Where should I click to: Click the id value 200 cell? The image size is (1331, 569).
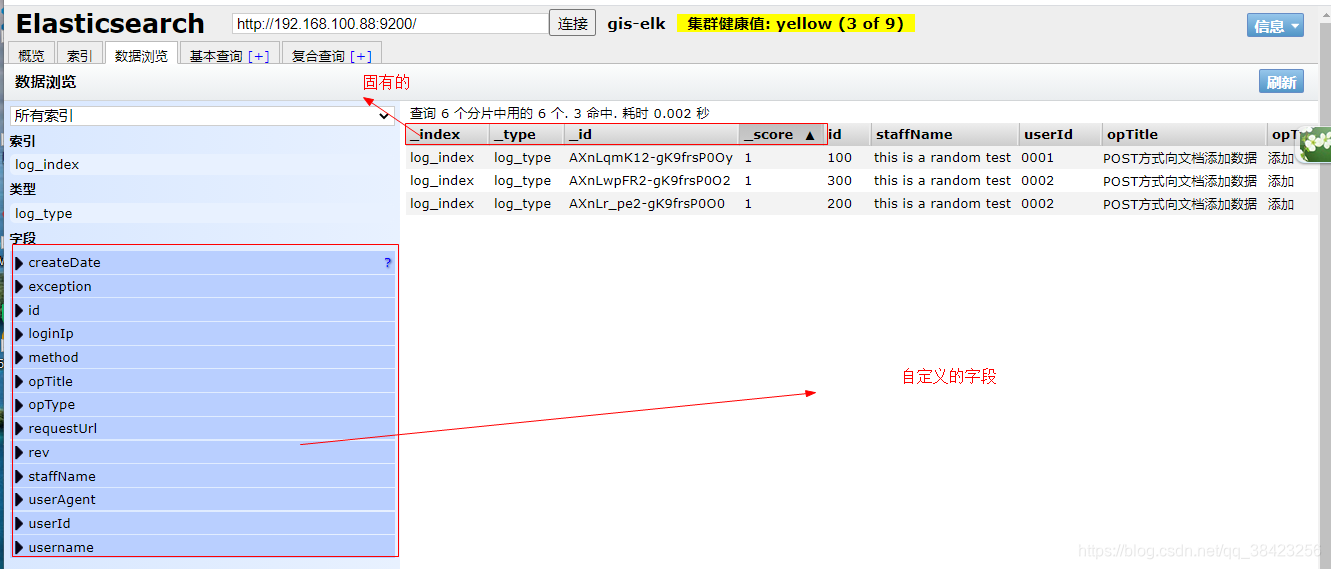(x=840, y=204)
